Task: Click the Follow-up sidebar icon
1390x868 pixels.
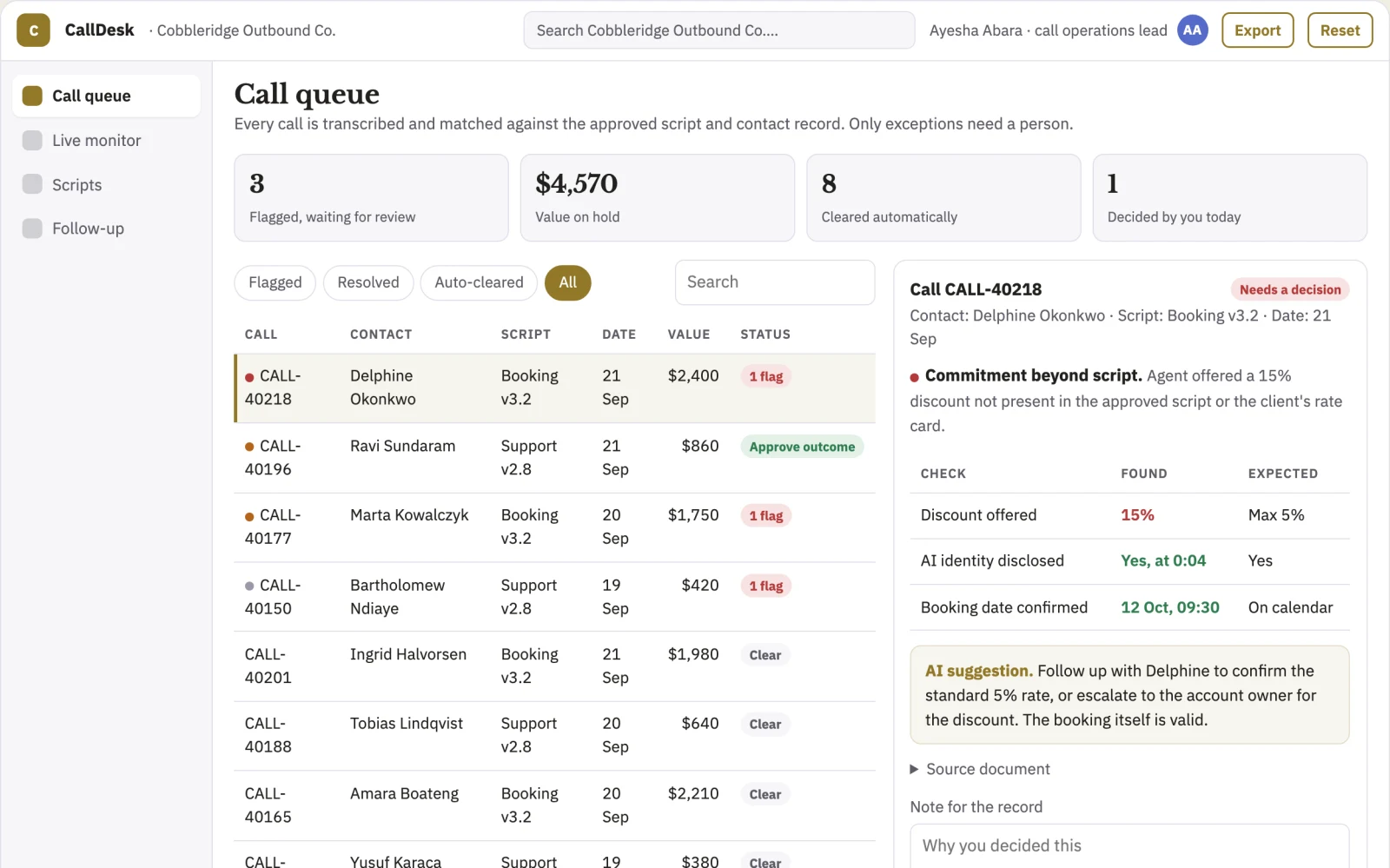Action: click(32, 229)
